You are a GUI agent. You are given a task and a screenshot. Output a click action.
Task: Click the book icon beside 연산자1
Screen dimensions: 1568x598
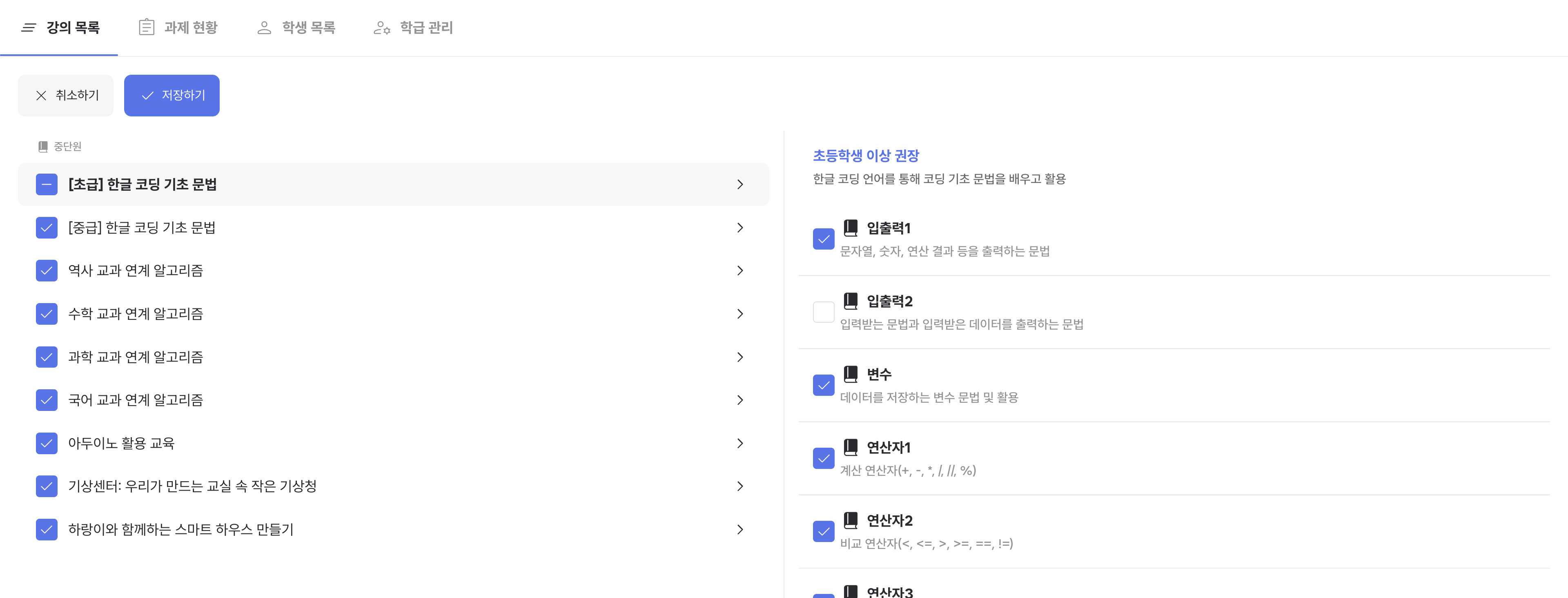[x=850, y=447]
